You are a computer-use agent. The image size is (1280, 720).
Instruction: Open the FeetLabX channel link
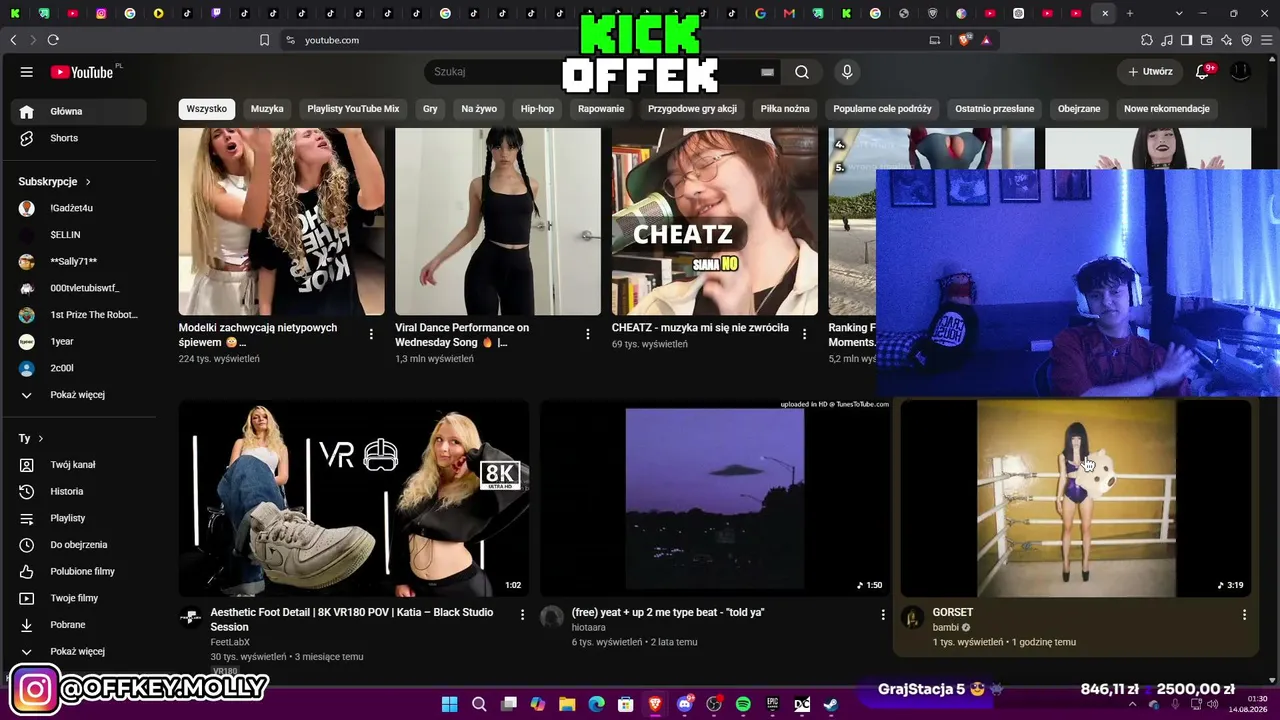(x=230, y=642)
